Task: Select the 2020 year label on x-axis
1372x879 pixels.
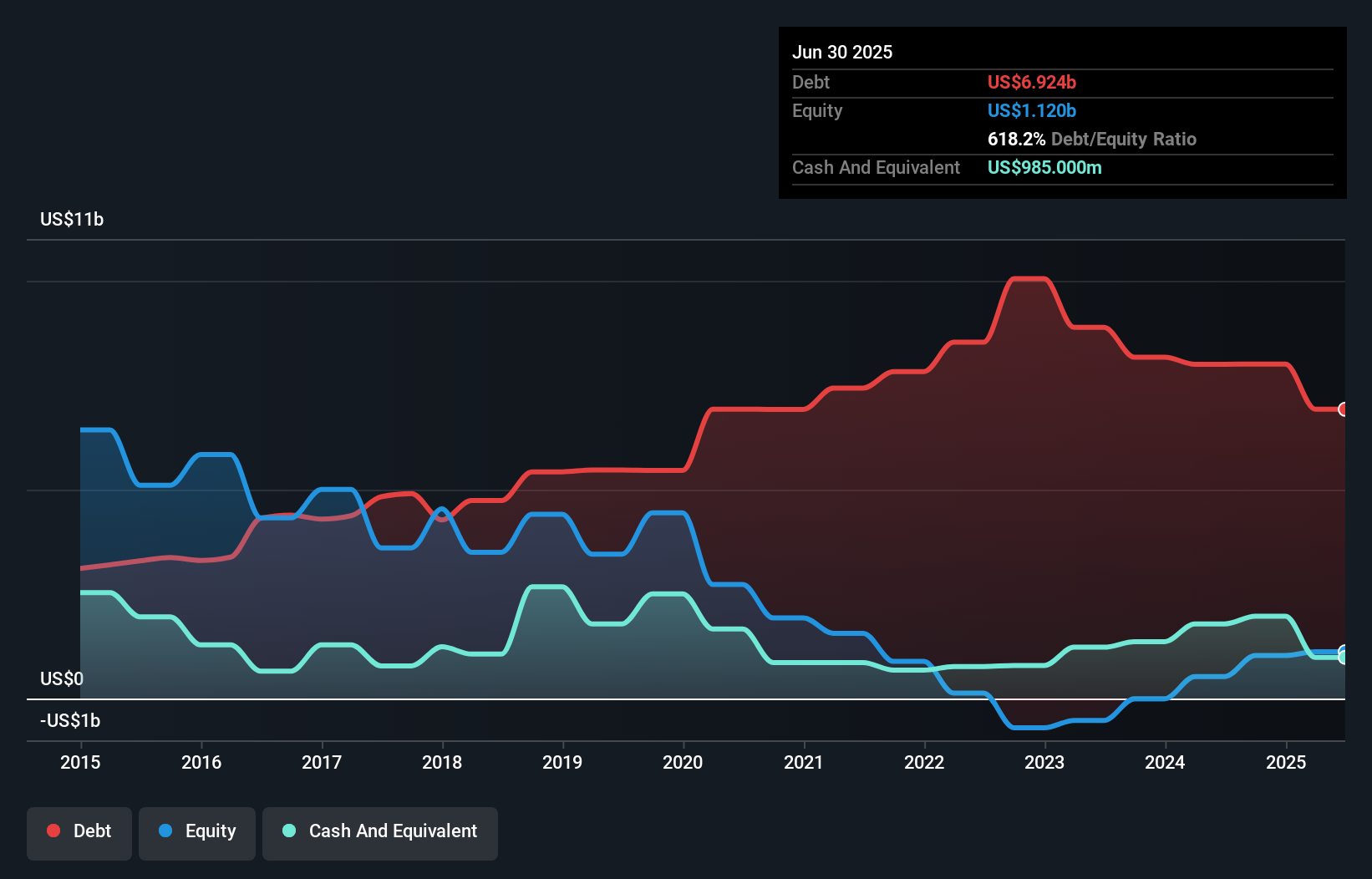Action: [683, 762]
